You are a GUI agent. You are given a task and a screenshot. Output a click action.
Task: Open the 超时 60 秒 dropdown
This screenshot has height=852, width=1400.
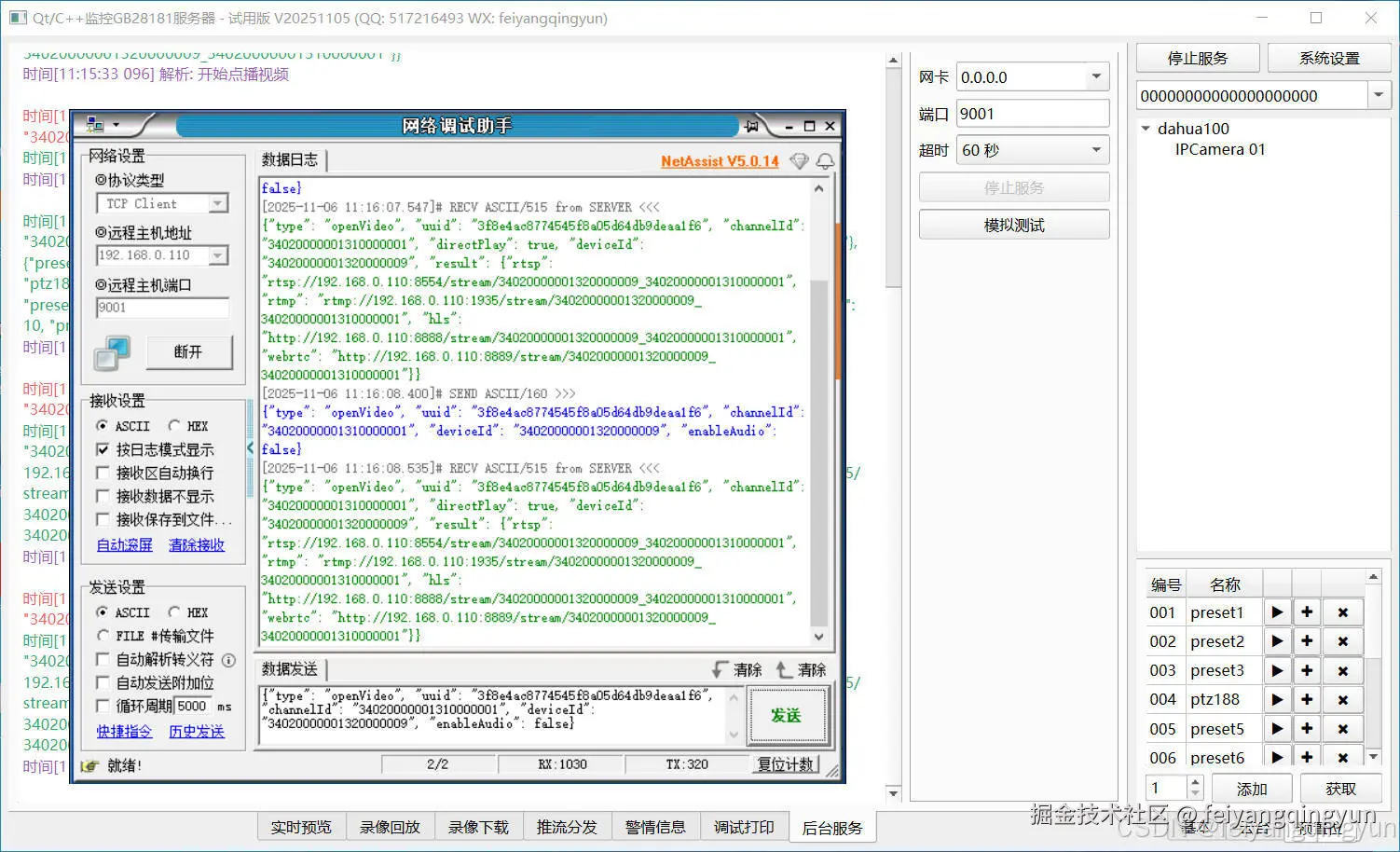[x=1096, y=150]
